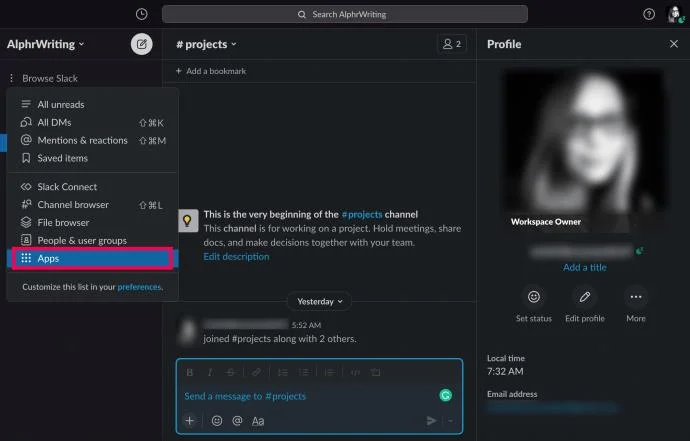Open the More profile options
Image resolution: width=690 pixels, height=441 pixels.
pyautogui.click(x=636, y=297)
